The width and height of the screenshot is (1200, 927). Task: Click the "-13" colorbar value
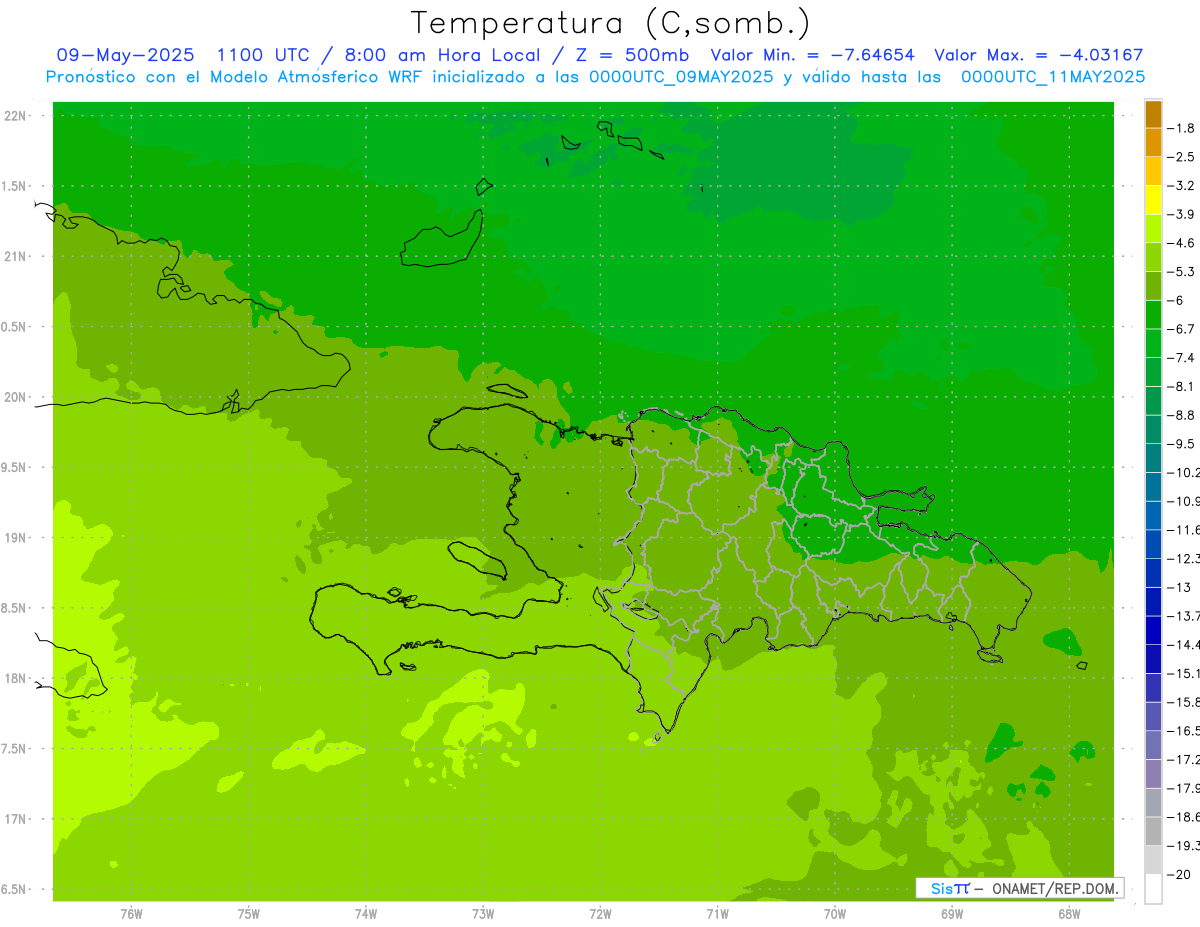1181,587
